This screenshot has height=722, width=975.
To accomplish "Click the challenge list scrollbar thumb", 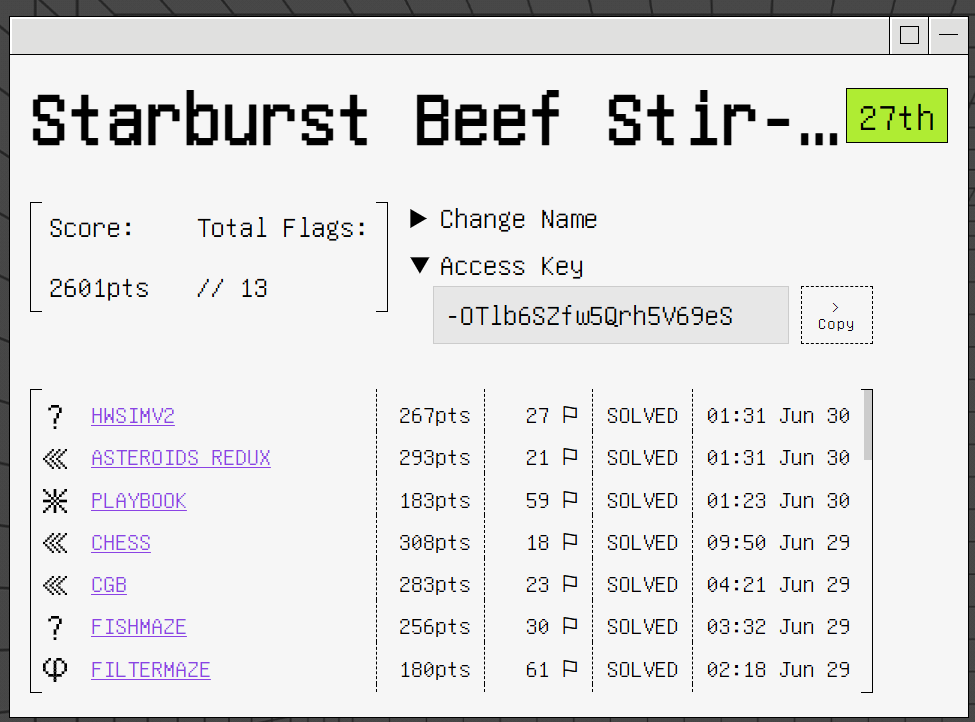I will point(867,425).
